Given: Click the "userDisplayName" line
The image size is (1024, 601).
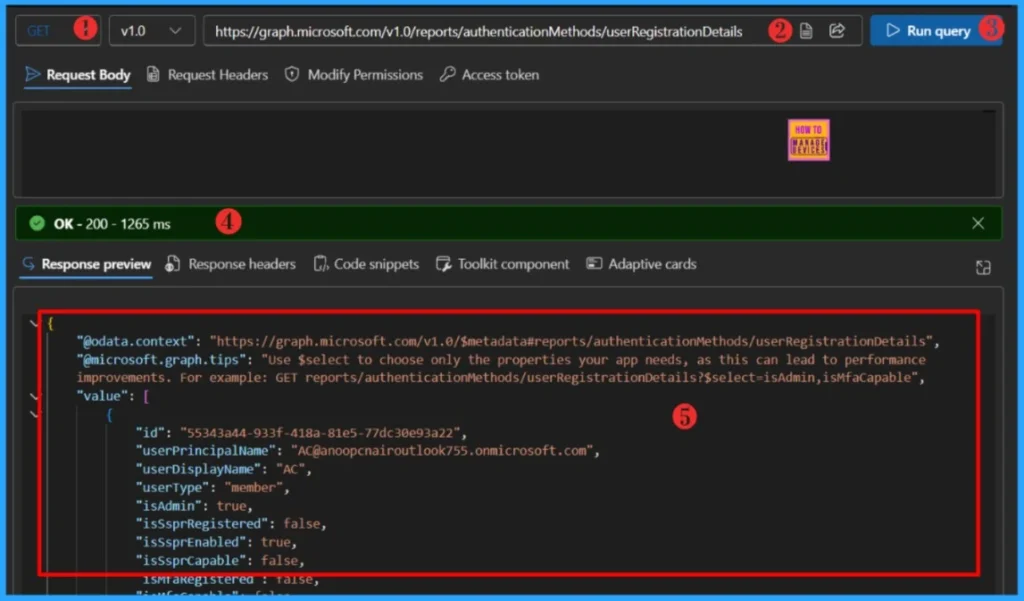Looking at the screenshot, I should 223,469.
